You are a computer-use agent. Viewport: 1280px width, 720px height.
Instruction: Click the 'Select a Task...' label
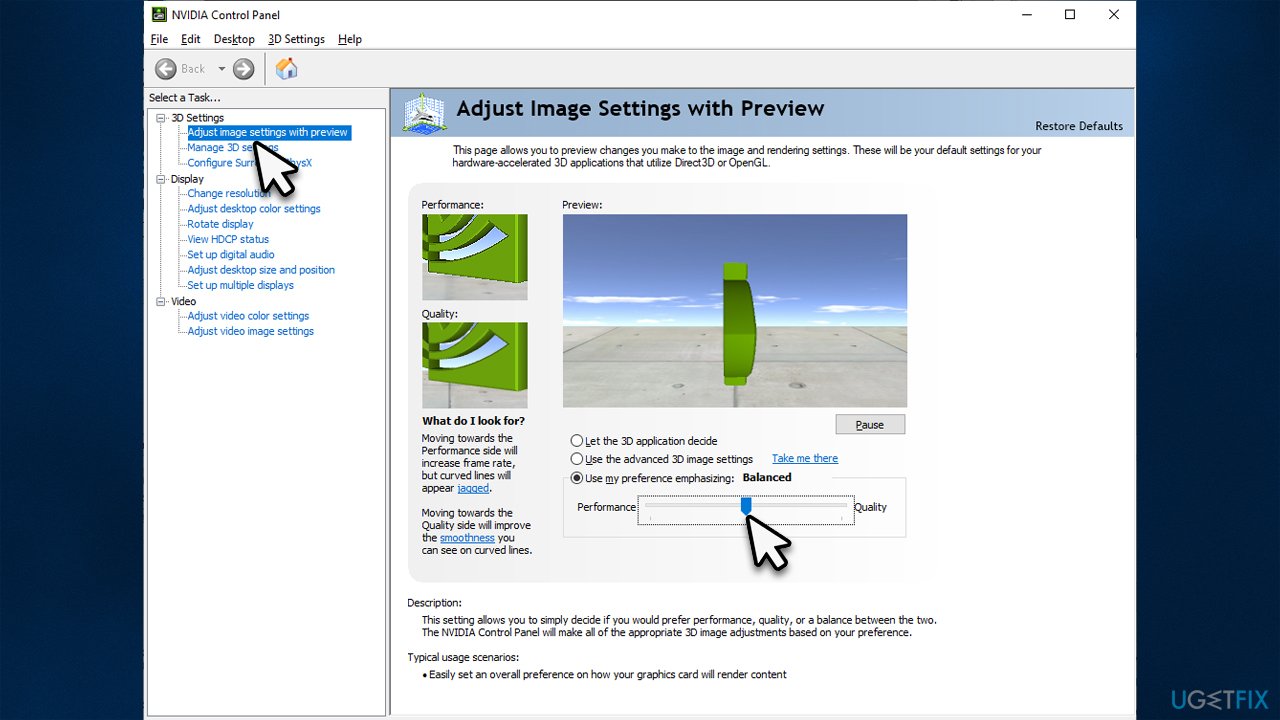185,98
